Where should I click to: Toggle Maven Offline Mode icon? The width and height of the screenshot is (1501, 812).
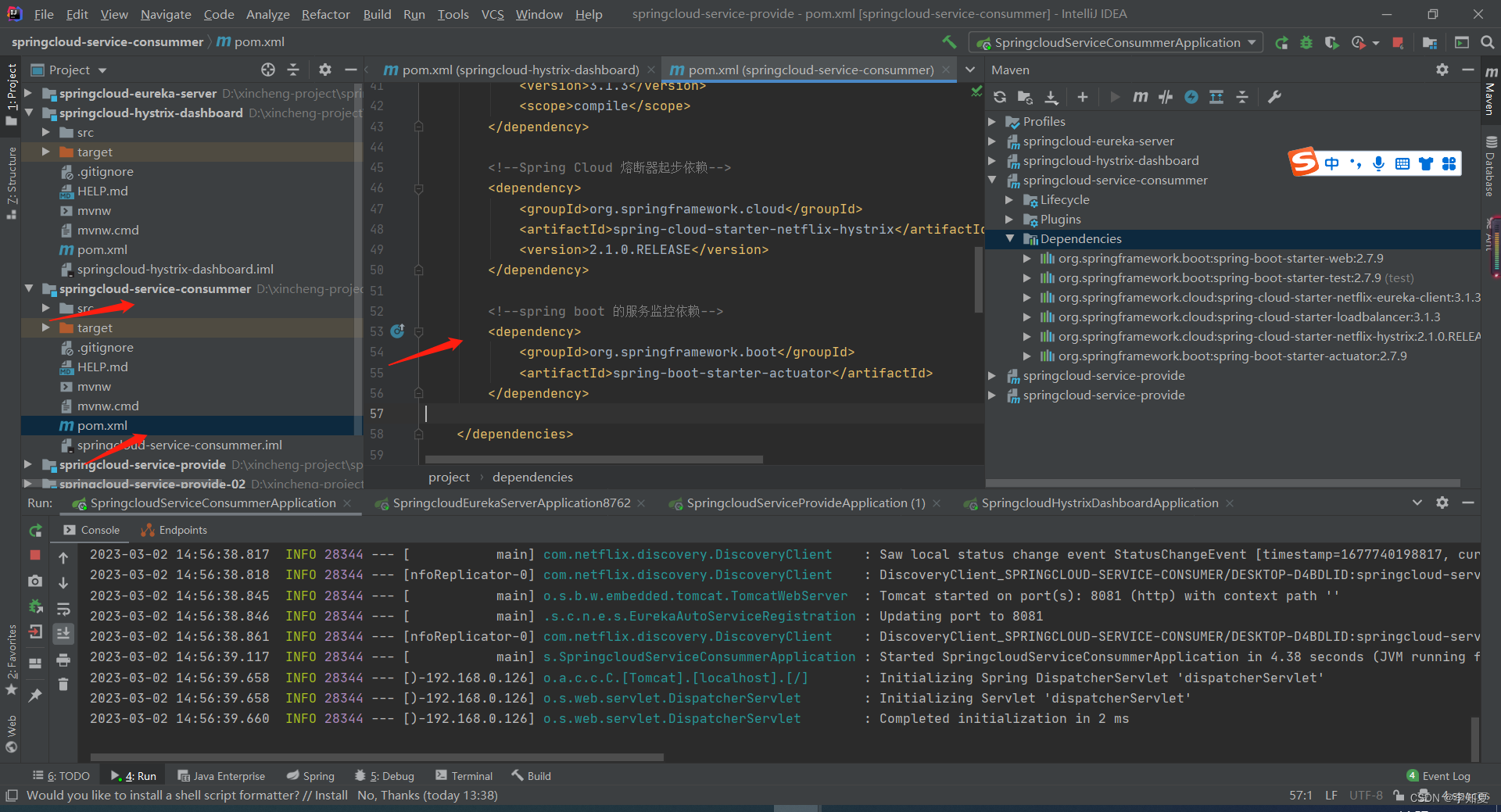(x=1166, y=97)
